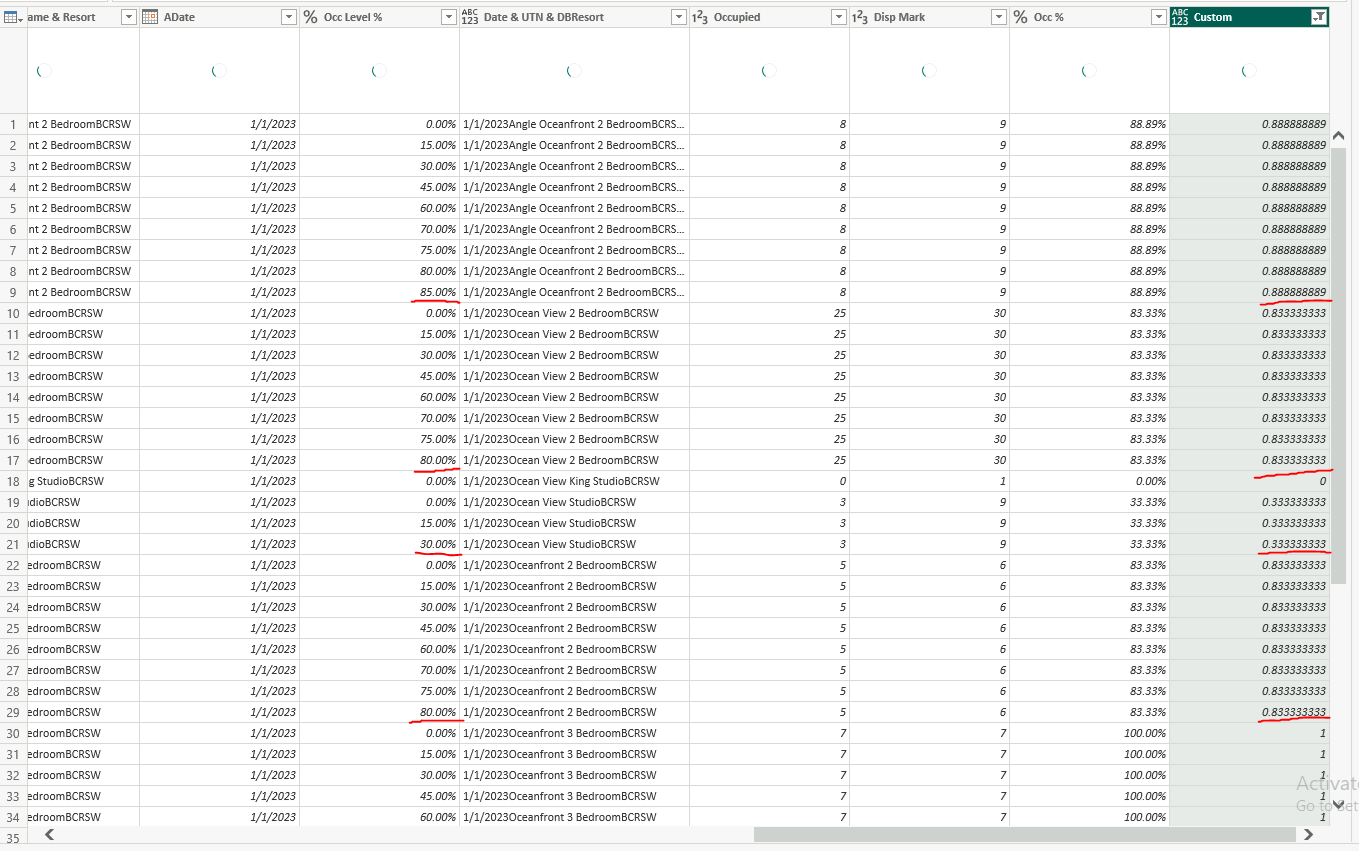Click the horizontal scrollbar's left arrow

click(x=48, y=834)
